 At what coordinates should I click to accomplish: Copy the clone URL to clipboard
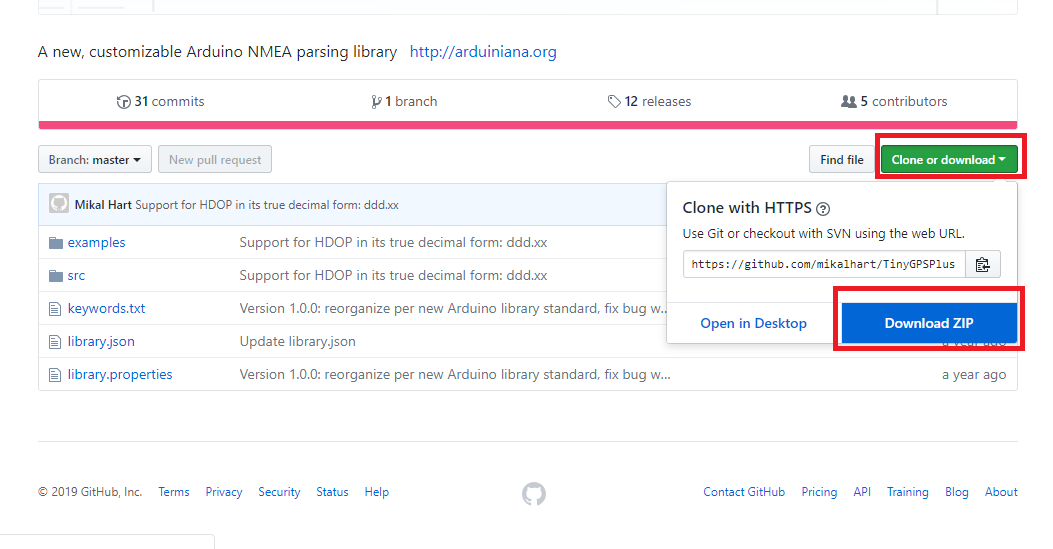[x=982, y=265]
